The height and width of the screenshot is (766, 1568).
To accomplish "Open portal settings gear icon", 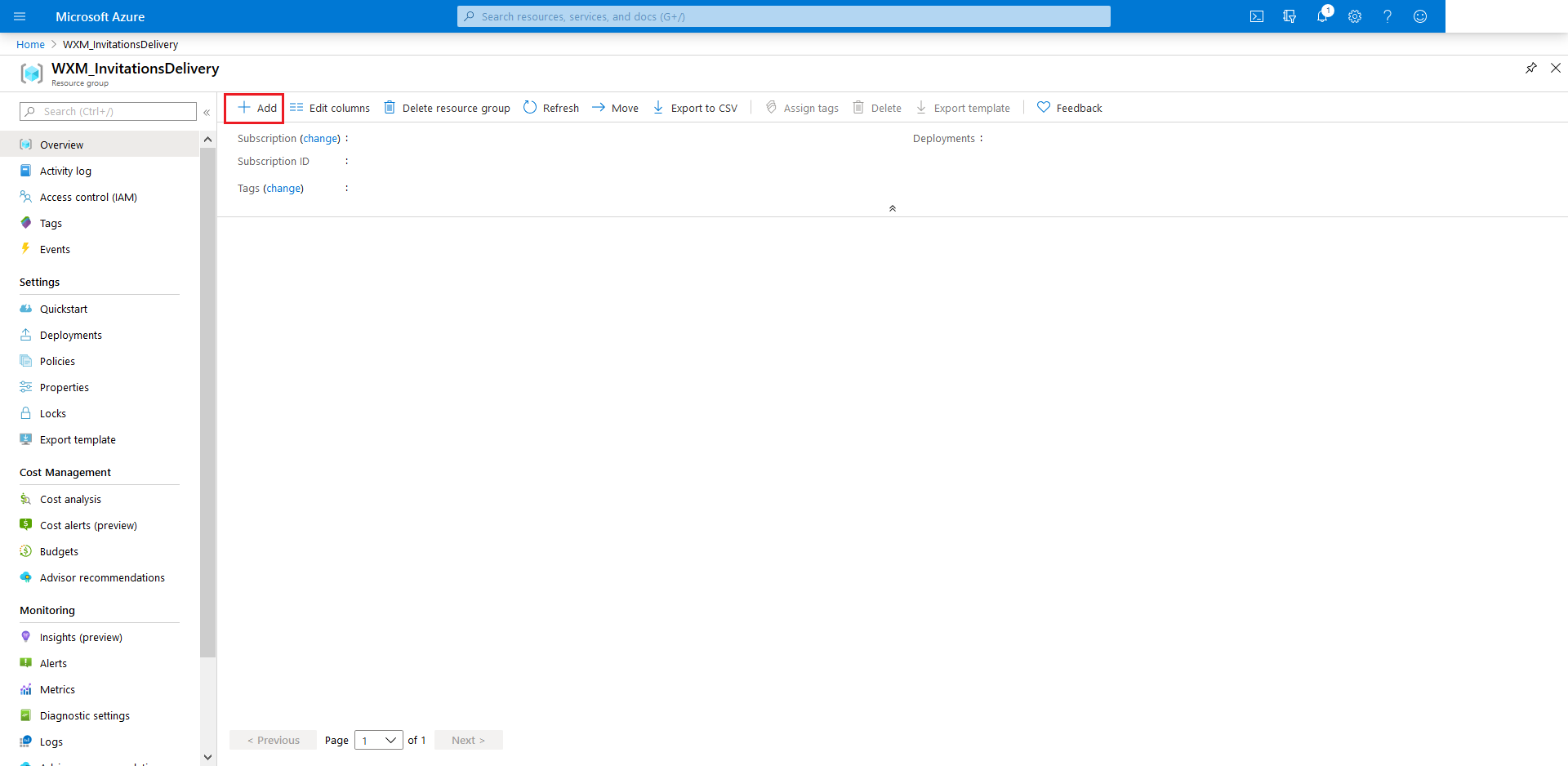I will coord(1355,16).
